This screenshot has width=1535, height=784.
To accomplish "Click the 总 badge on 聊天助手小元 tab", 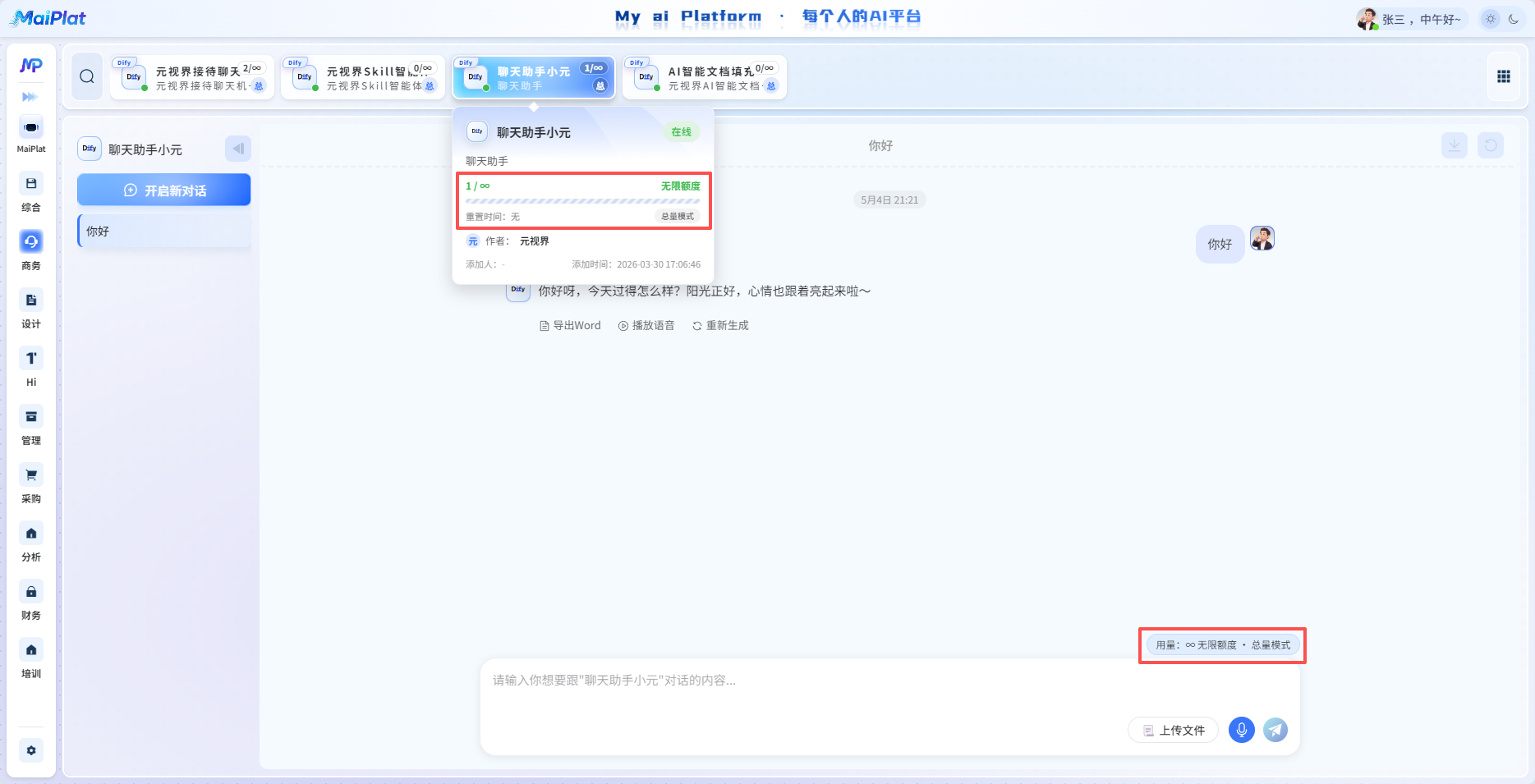I will tap(600, 86).
